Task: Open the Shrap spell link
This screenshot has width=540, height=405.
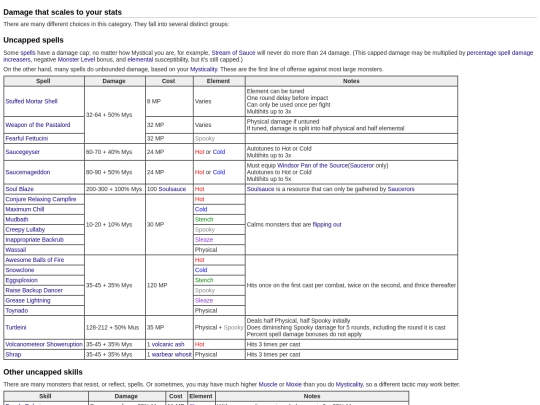Action: [13, 354]
